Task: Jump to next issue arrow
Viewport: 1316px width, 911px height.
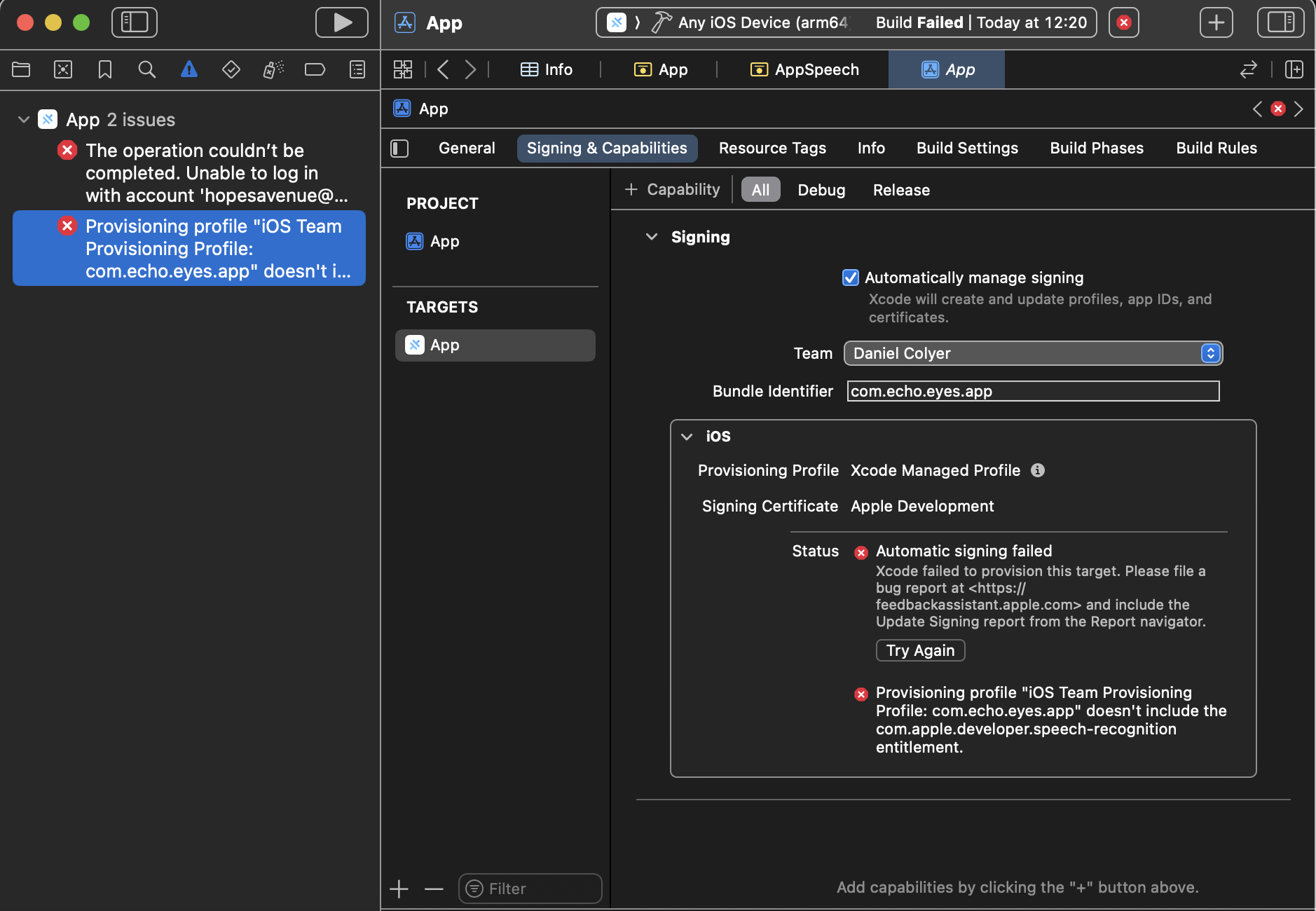Action: [x=1298, y=109]
